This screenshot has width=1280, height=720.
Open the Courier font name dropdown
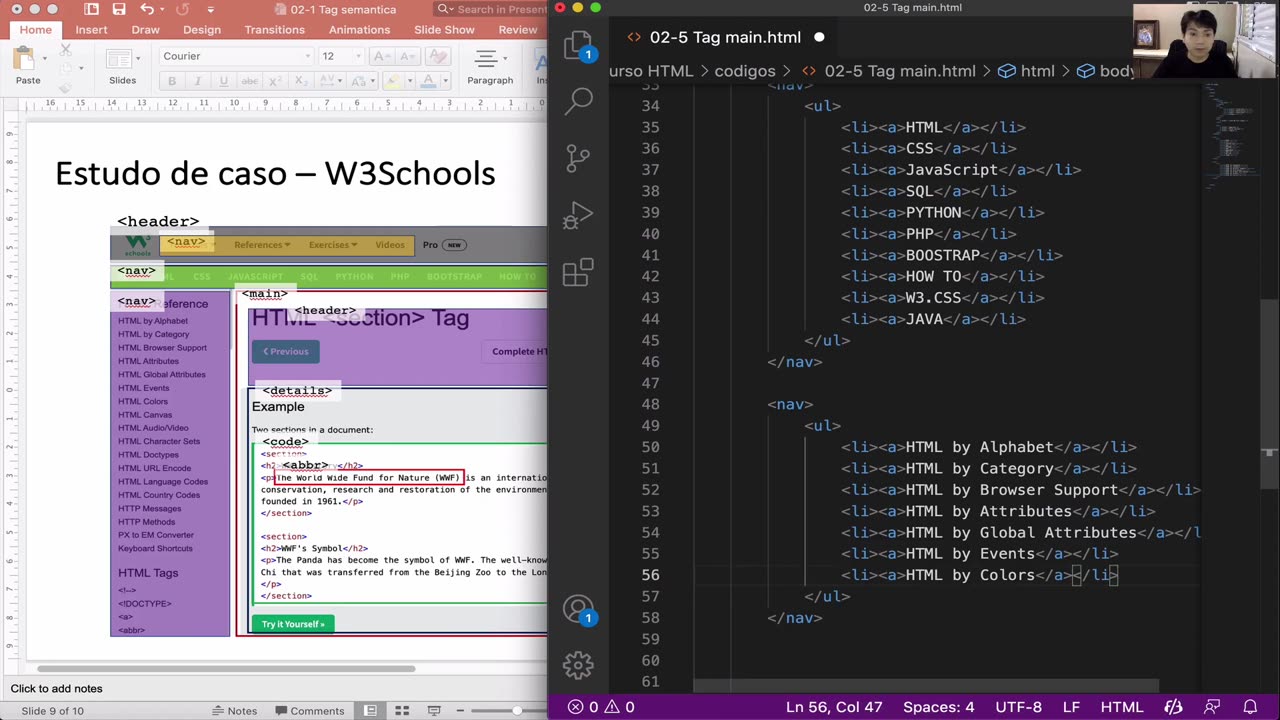pos(308,56)
